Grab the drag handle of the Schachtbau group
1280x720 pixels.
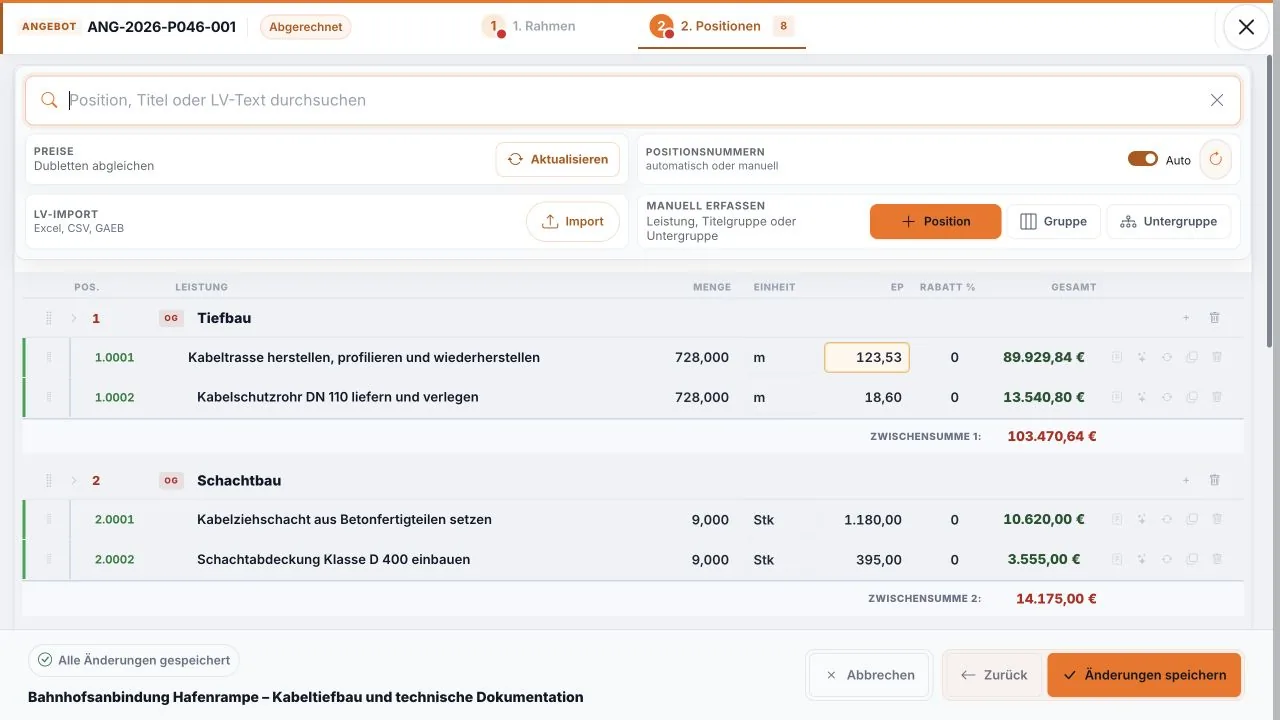pyautogui.click(x=48, y=480)
